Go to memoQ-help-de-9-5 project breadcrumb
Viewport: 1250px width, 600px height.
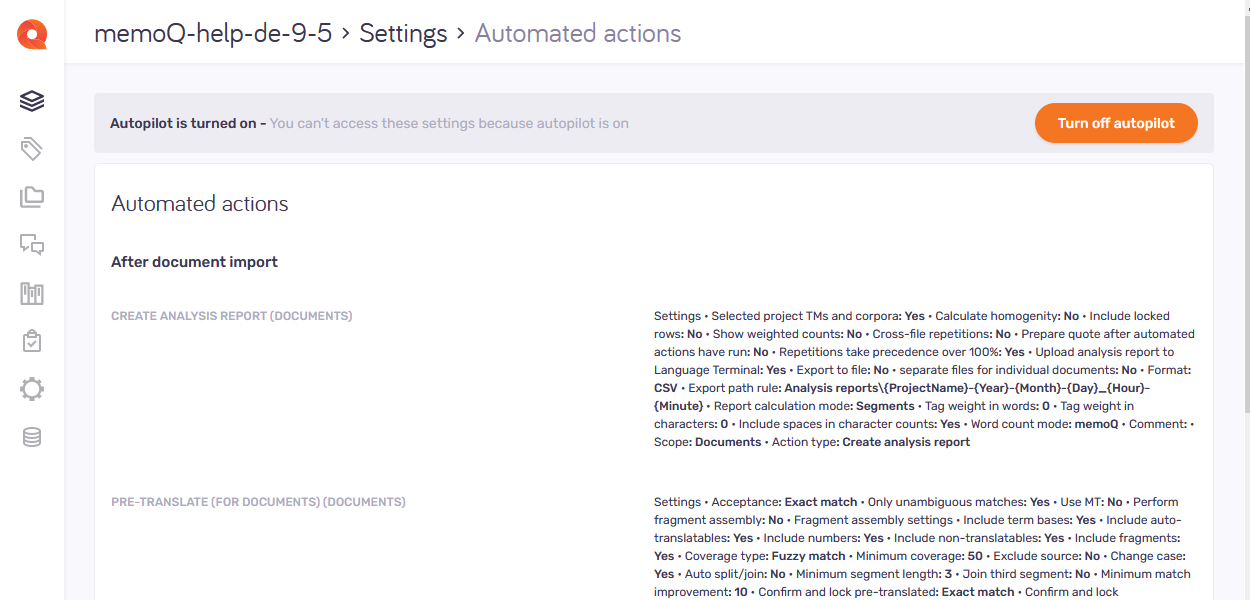click(212, 33)
